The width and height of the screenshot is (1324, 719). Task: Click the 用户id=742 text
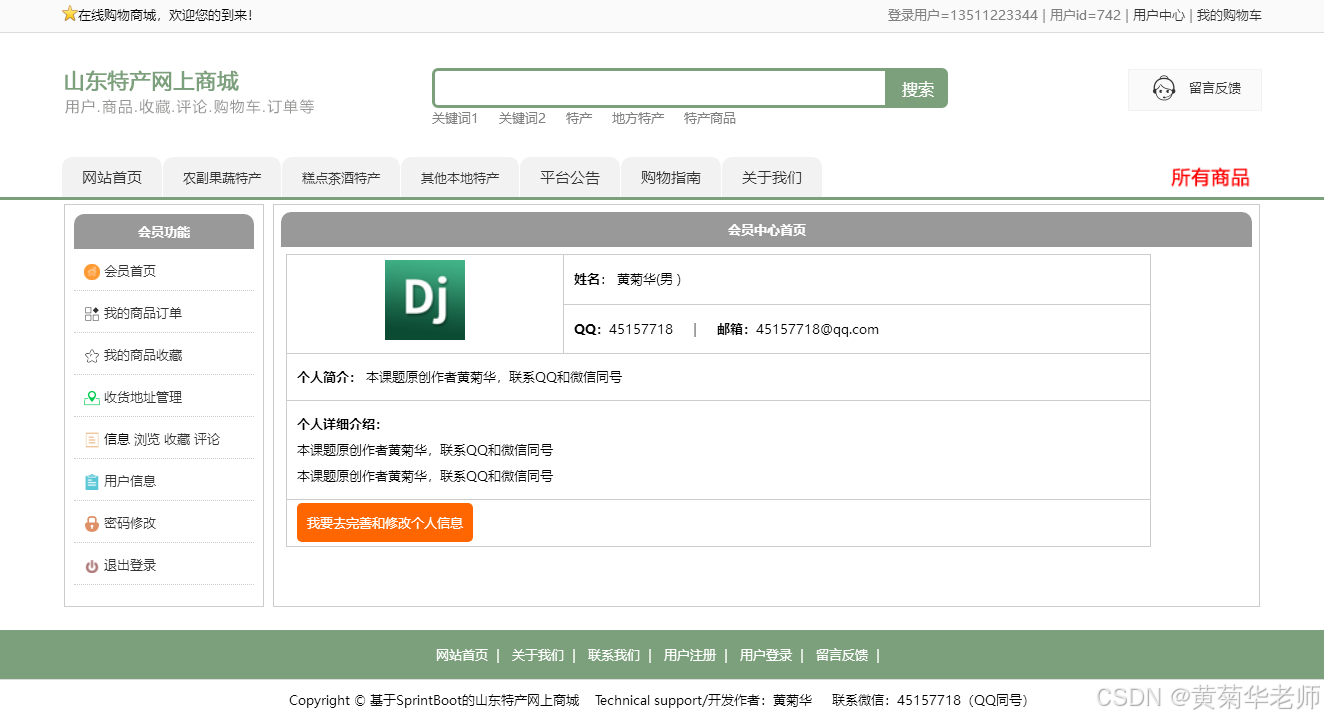tap(1085, 15)
